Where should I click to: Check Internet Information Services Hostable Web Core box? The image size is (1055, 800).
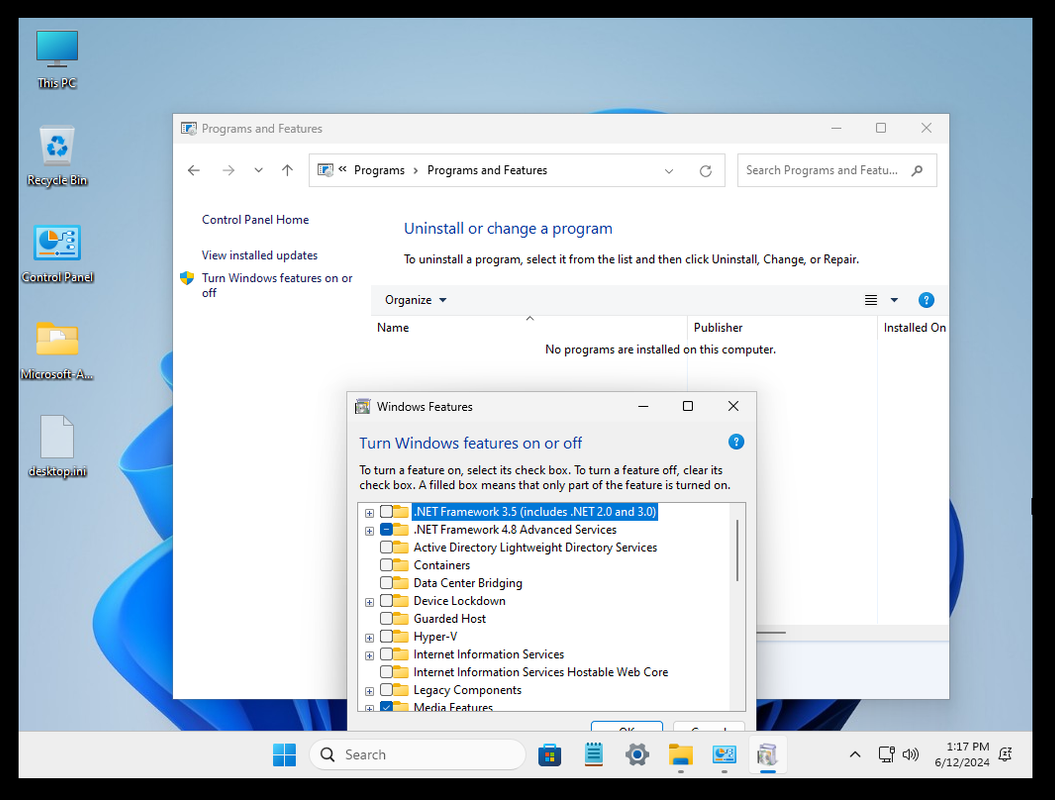(386, 672)
